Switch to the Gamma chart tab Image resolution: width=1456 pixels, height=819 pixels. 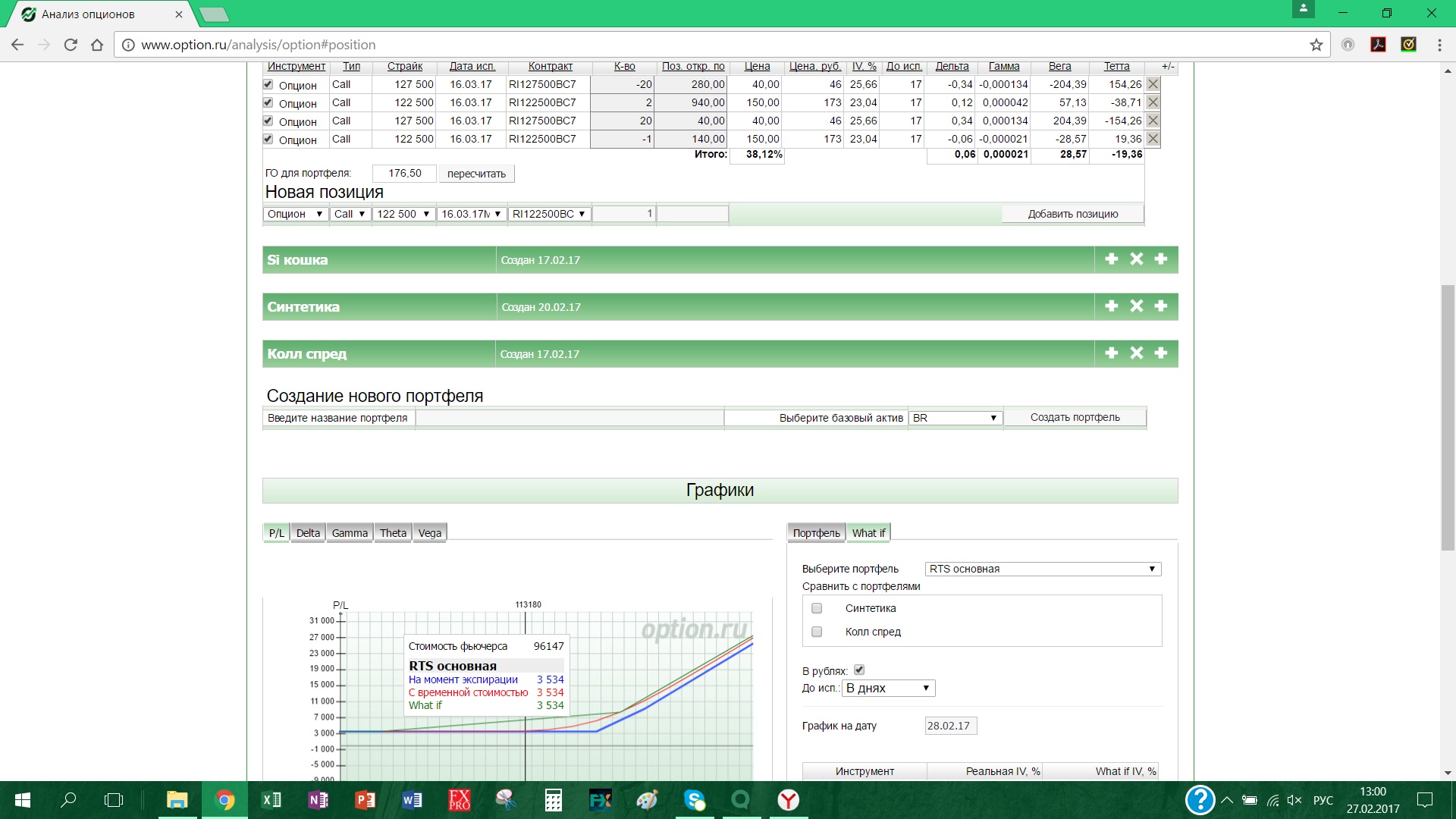pos(350,533)
